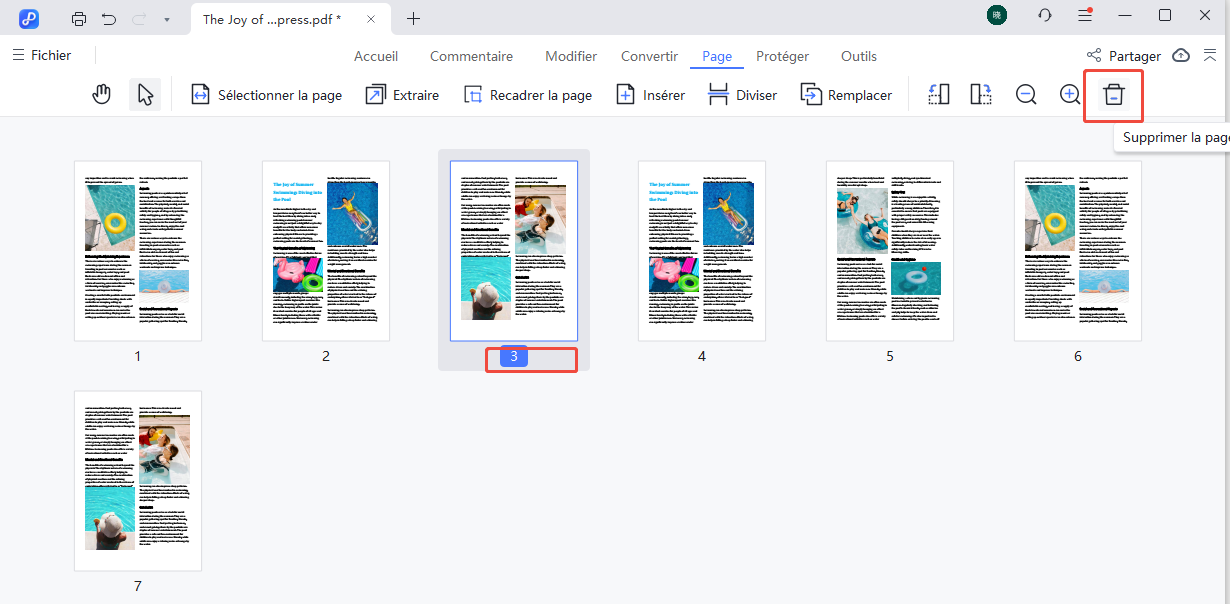1230x604 pixels.
Task: Open the hamburger menu at top right
Action: point(1084,15)
